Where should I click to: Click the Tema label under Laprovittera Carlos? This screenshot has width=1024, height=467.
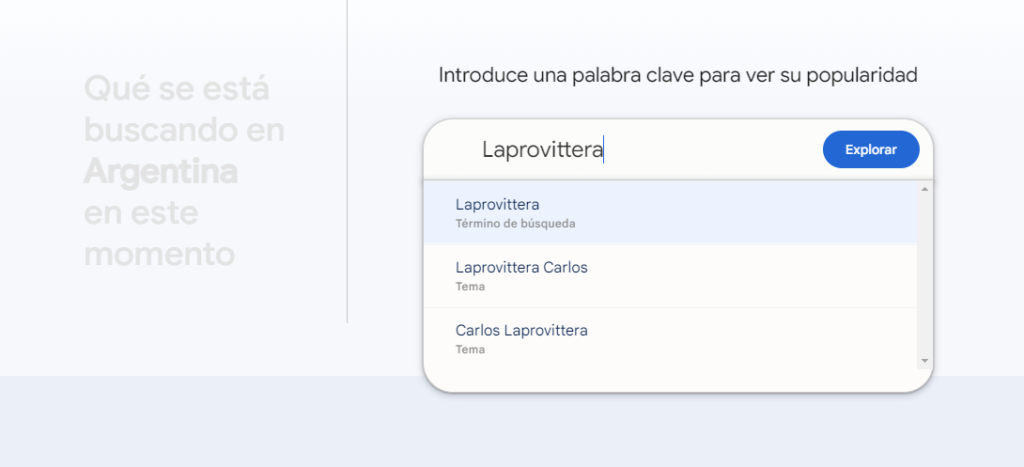[470, 287]
